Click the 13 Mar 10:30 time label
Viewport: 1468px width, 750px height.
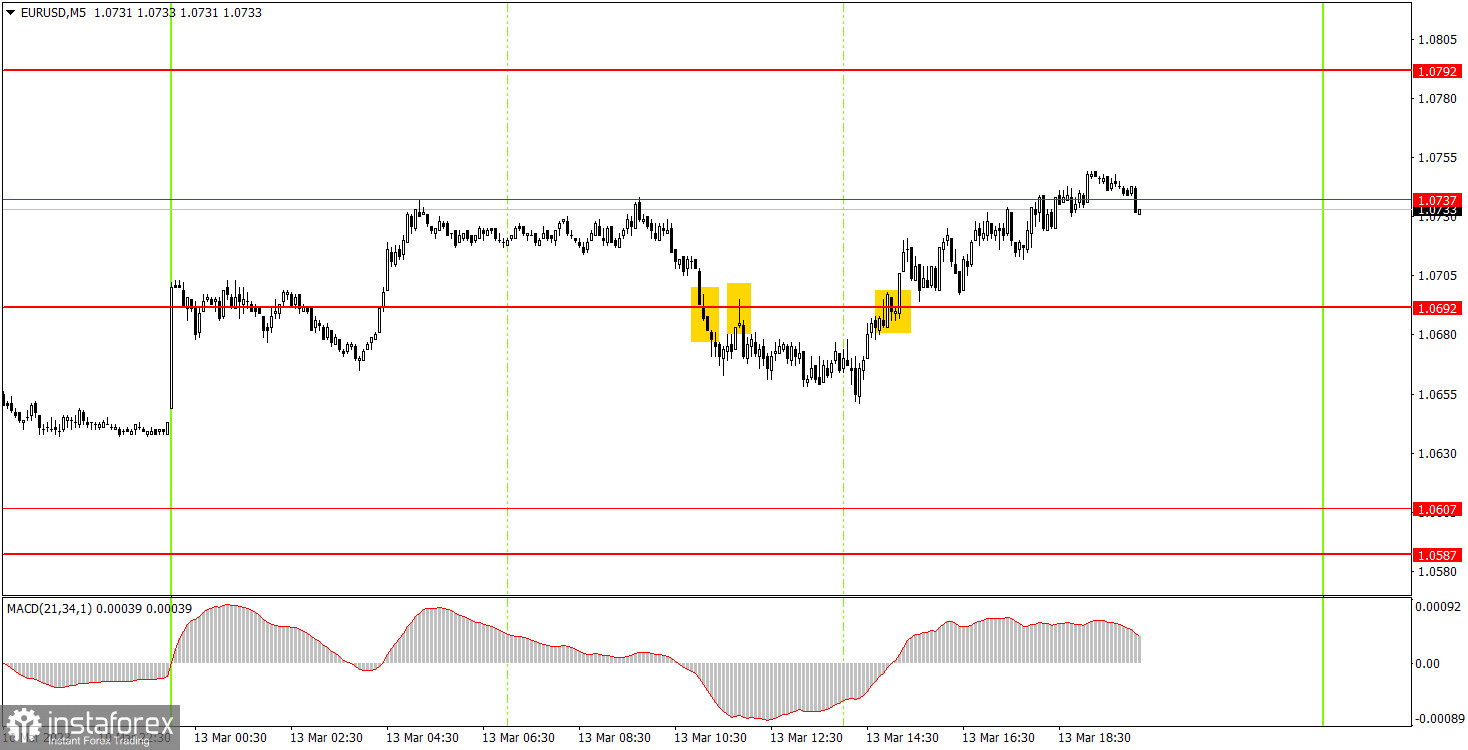coord(710,737)
